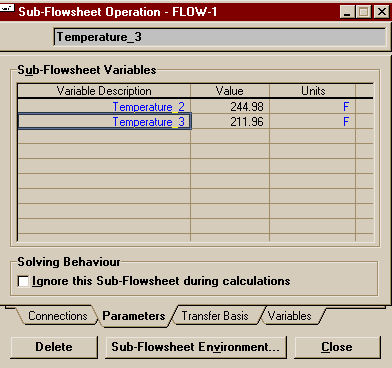Select the Temperature_2 variable row
The height and width of the screenshot is (368, 392).
195,107
